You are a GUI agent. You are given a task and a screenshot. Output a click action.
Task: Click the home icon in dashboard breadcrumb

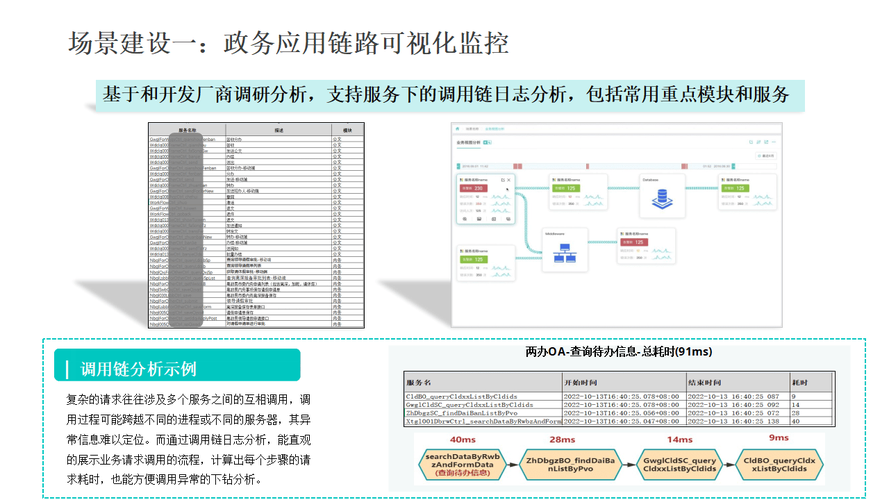click(x=458, y=129)
